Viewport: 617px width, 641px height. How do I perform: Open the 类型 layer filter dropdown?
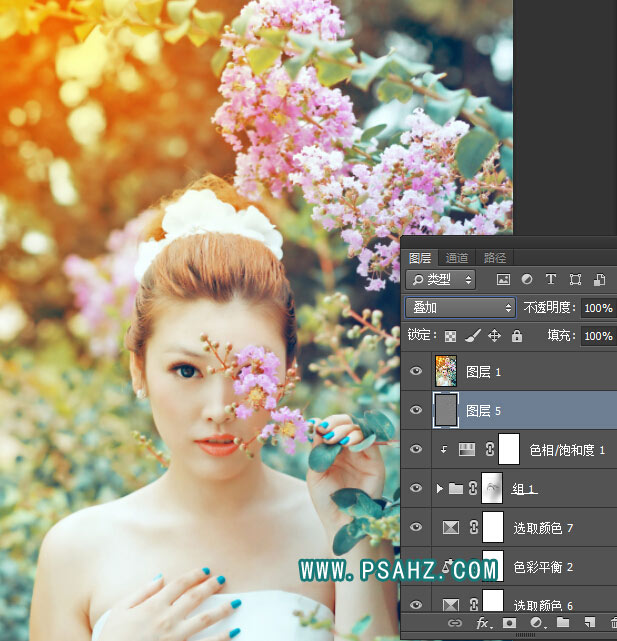click(441, 280)
